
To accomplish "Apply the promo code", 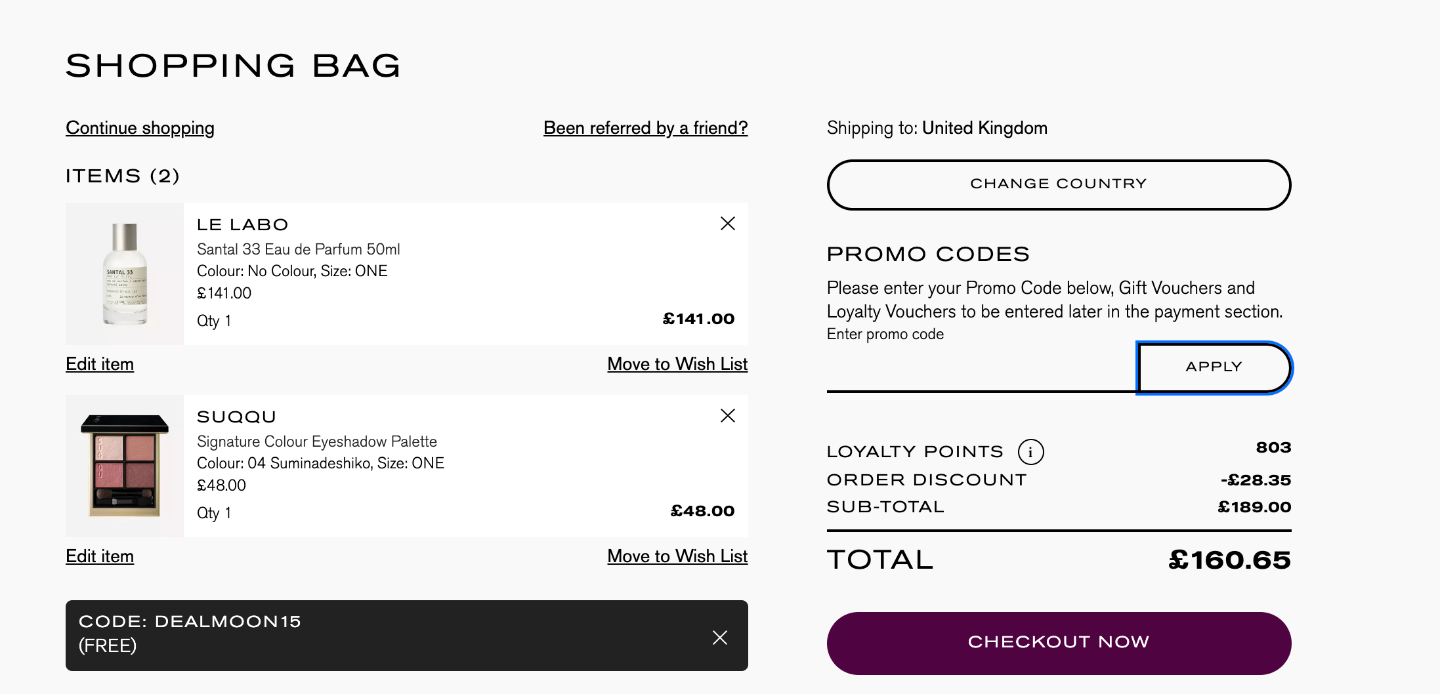I will pos(1214,367).
